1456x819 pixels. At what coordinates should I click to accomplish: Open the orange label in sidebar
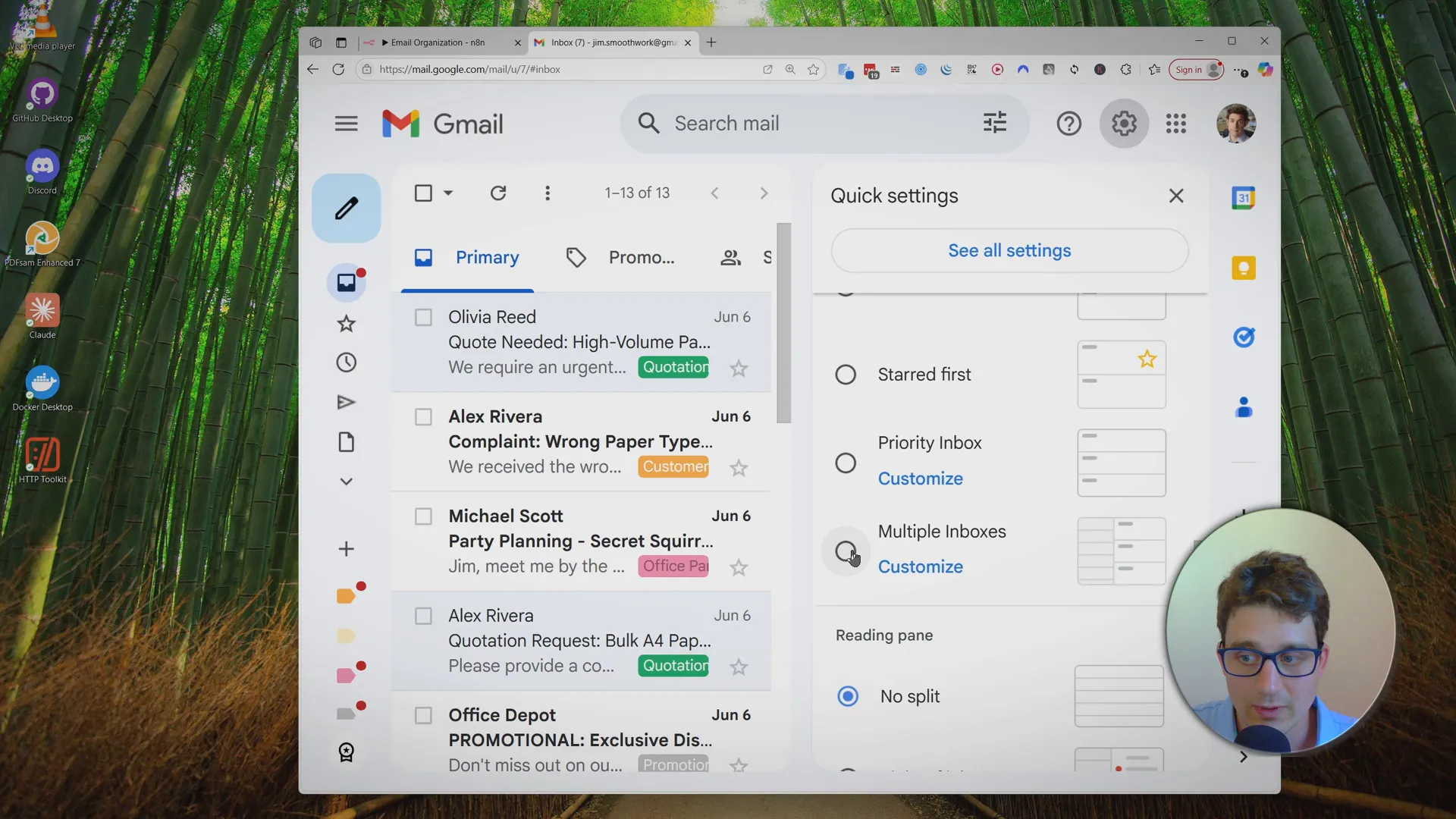click(x=346, y=596)
